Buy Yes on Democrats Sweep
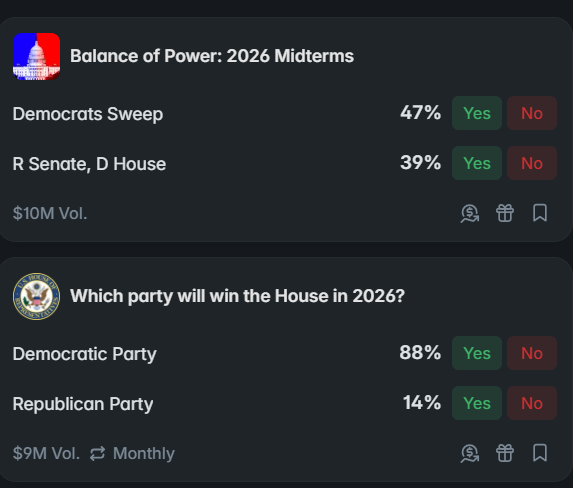 click(477, 113)
